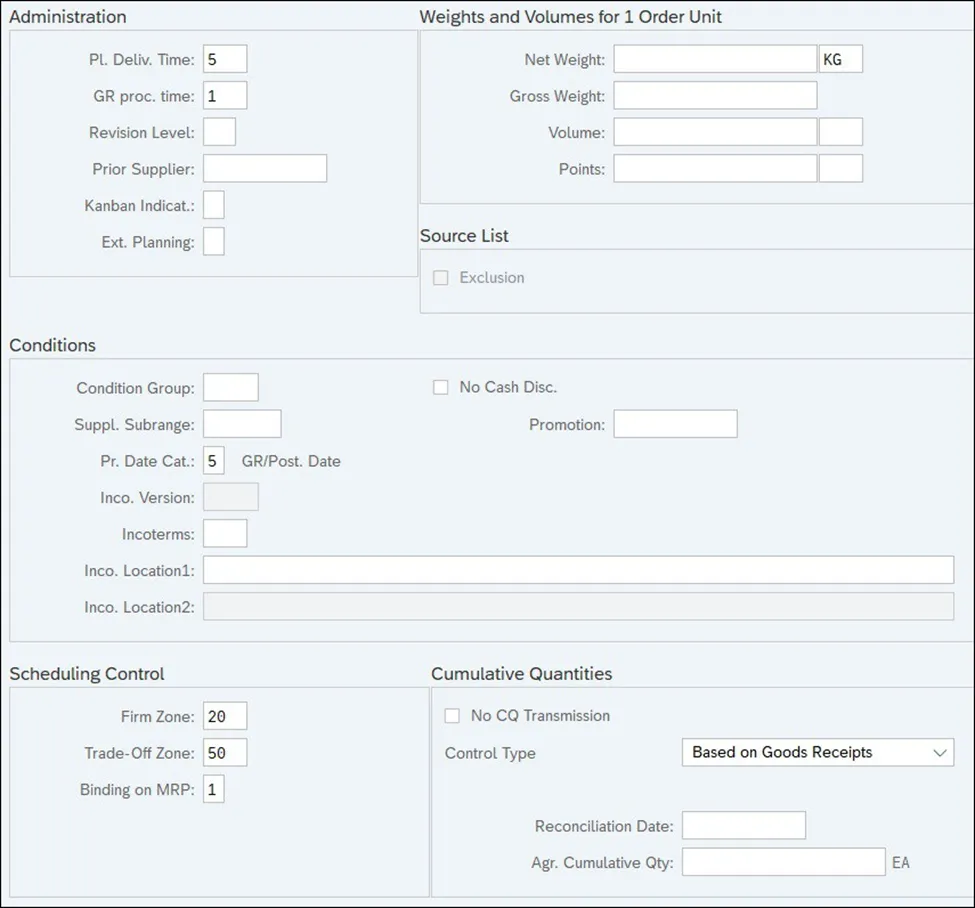Enable the No Cash Disc. checkbox
The image size is (975, 908).
coord(440,387)
